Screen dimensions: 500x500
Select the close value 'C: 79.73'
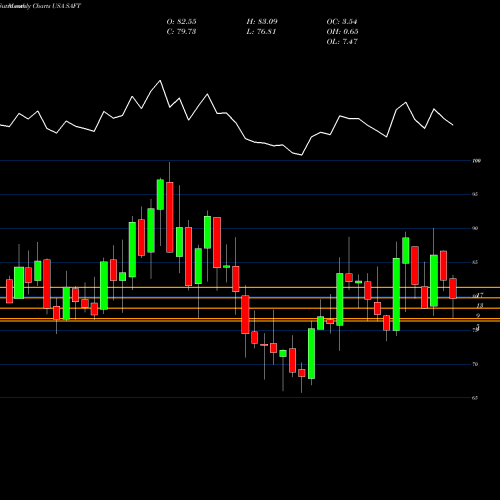[x=181, y=32]
